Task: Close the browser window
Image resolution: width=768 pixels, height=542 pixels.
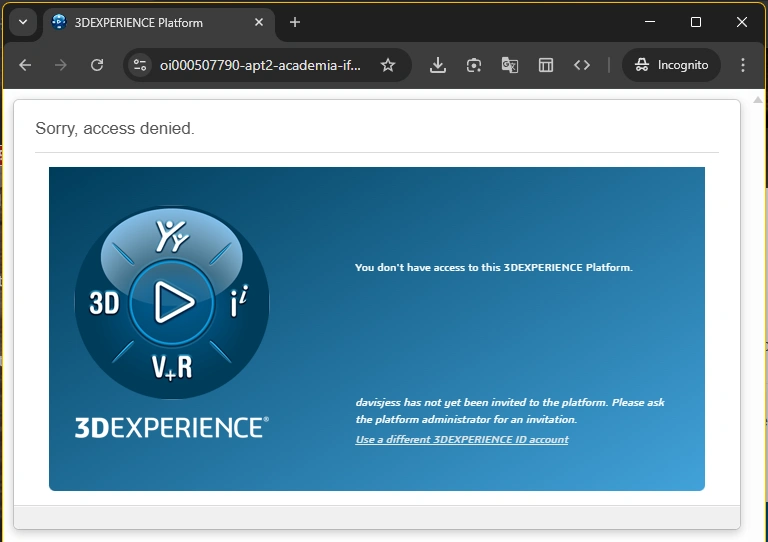Action: click(x=742, y=22)
